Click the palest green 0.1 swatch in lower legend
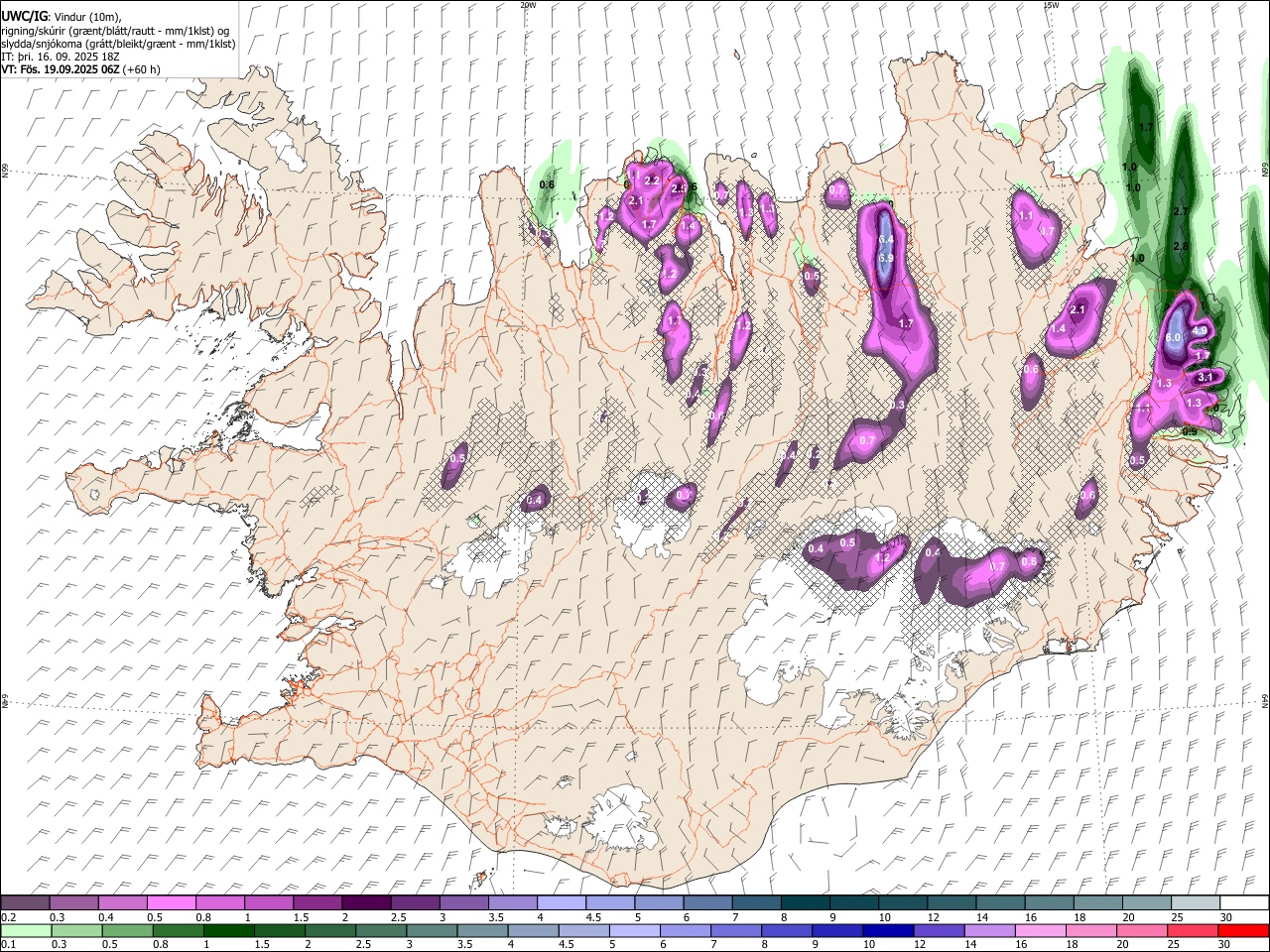This screenshot has height=952, width=1270. coord(26,930)
